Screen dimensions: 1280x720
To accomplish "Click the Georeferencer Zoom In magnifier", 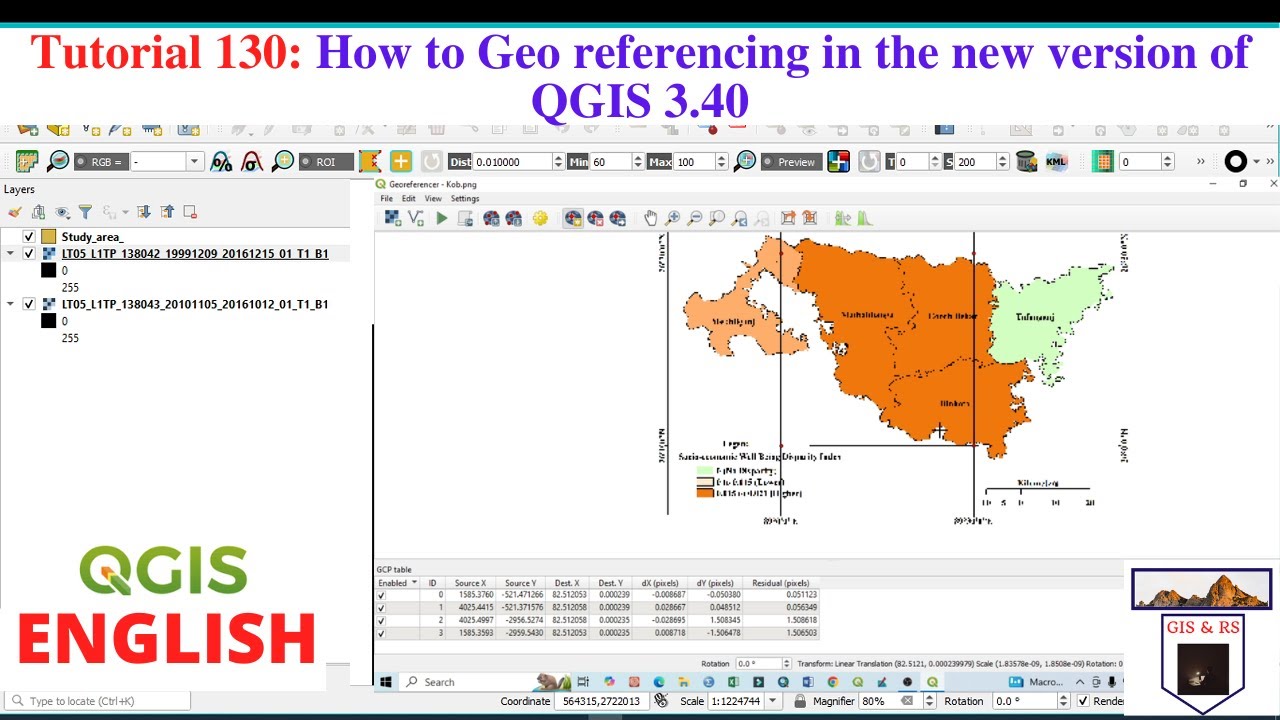I will tap(673, 218).
